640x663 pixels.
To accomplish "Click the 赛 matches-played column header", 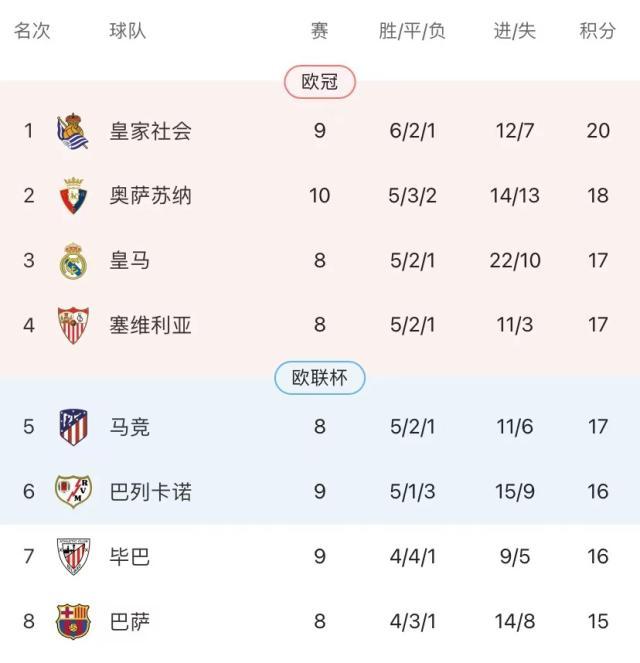I will coord(320,31).
